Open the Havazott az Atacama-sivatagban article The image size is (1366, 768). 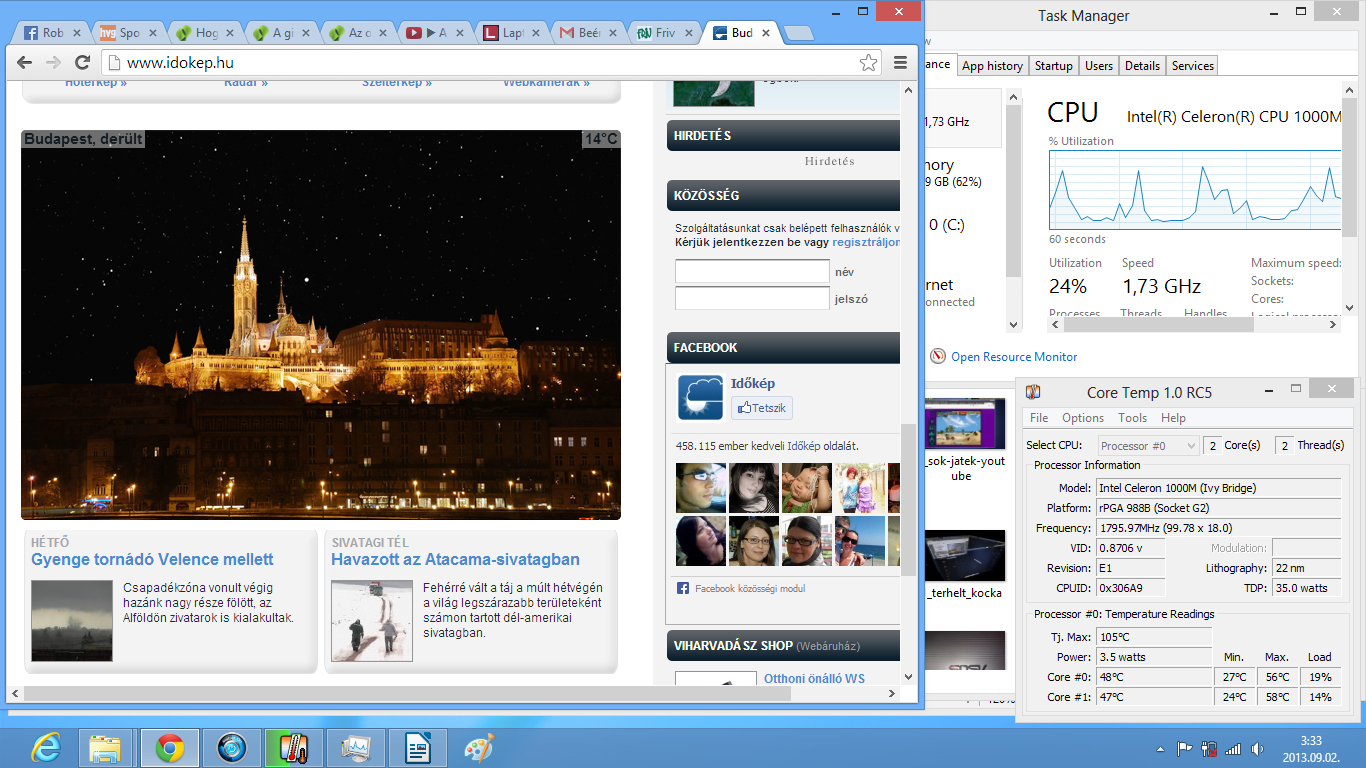(x=455, y=560)
